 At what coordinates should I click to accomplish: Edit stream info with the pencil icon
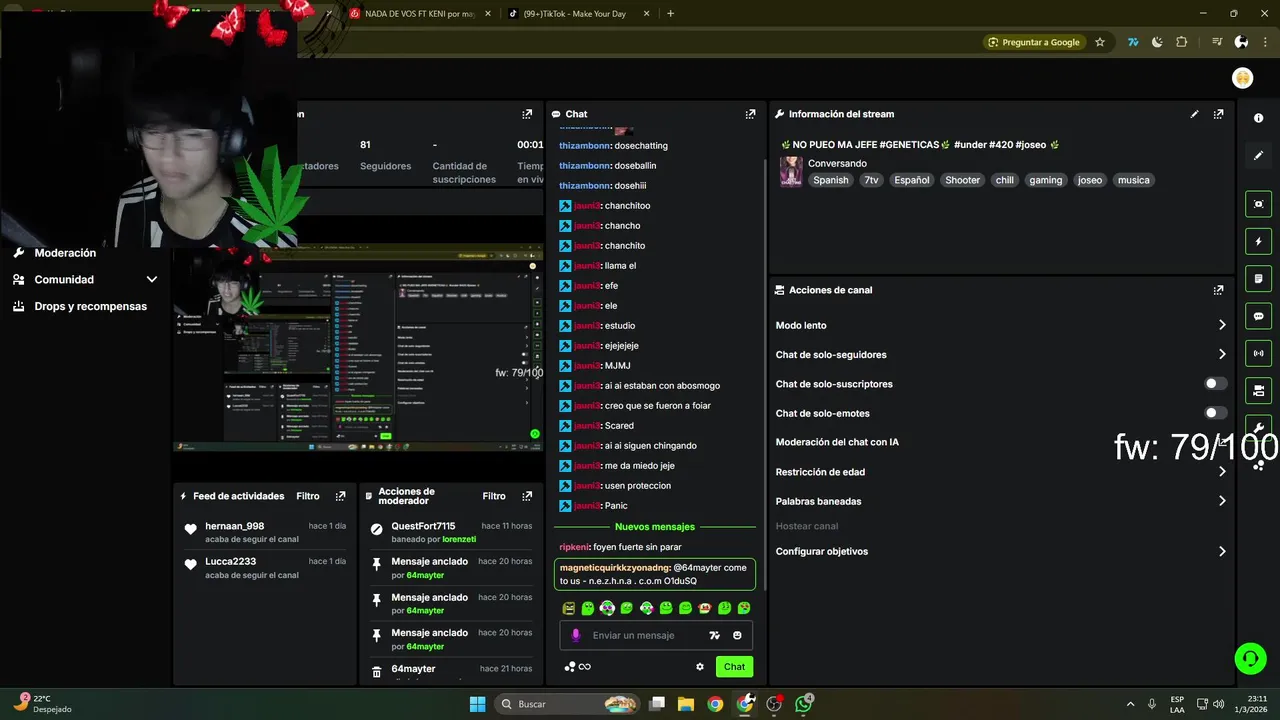(1194, 114)
